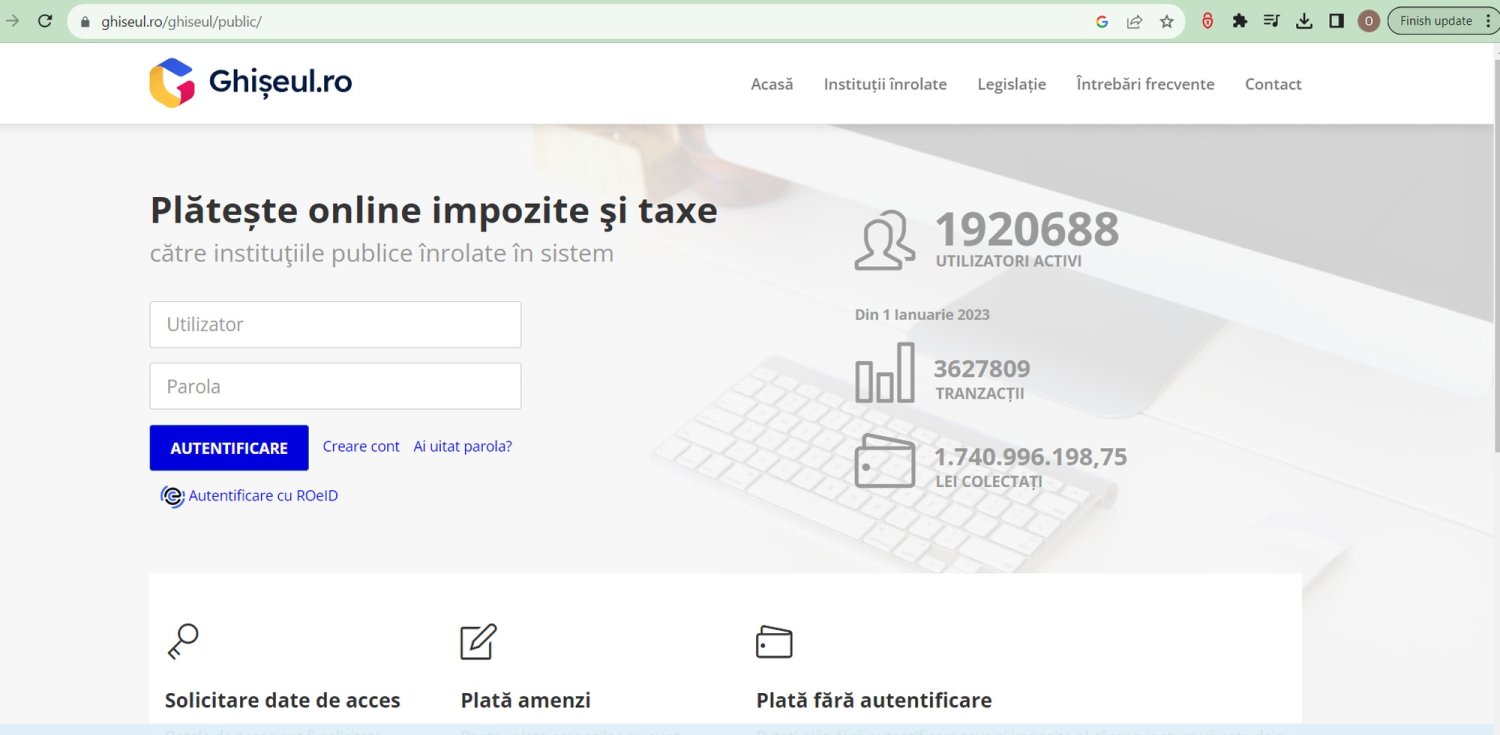
Task: Click inside the Parola field
Action: (335, 386)
